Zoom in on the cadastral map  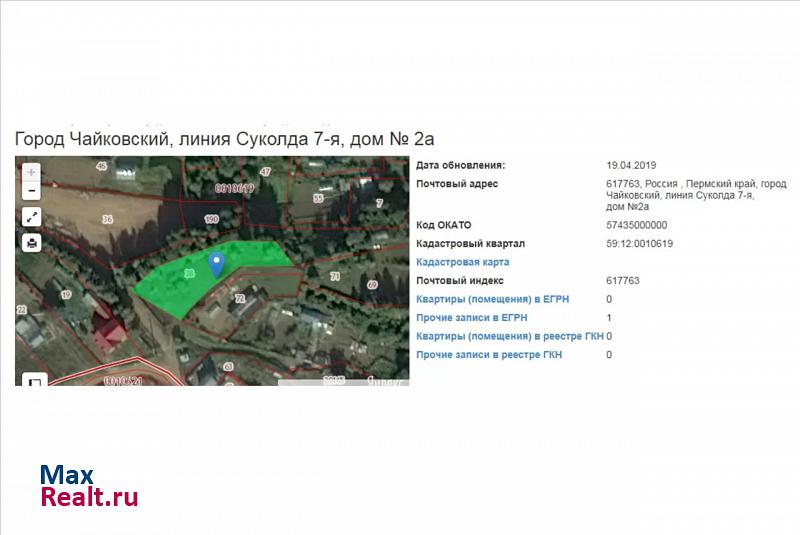[x=32, y=172]
